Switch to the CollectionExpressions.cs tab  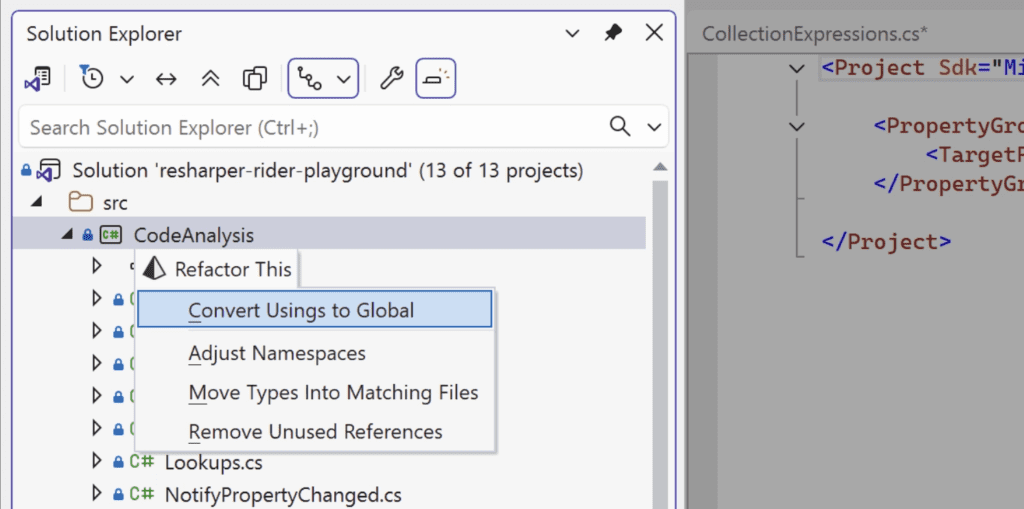point(814,33)
